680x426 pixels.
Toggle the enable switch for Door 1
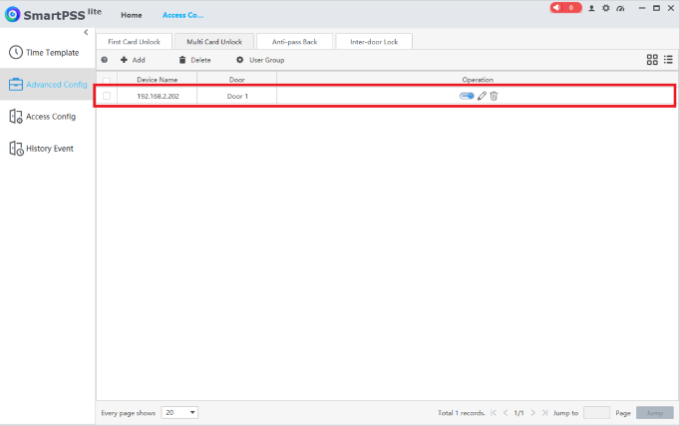click(x=467, y=96)
